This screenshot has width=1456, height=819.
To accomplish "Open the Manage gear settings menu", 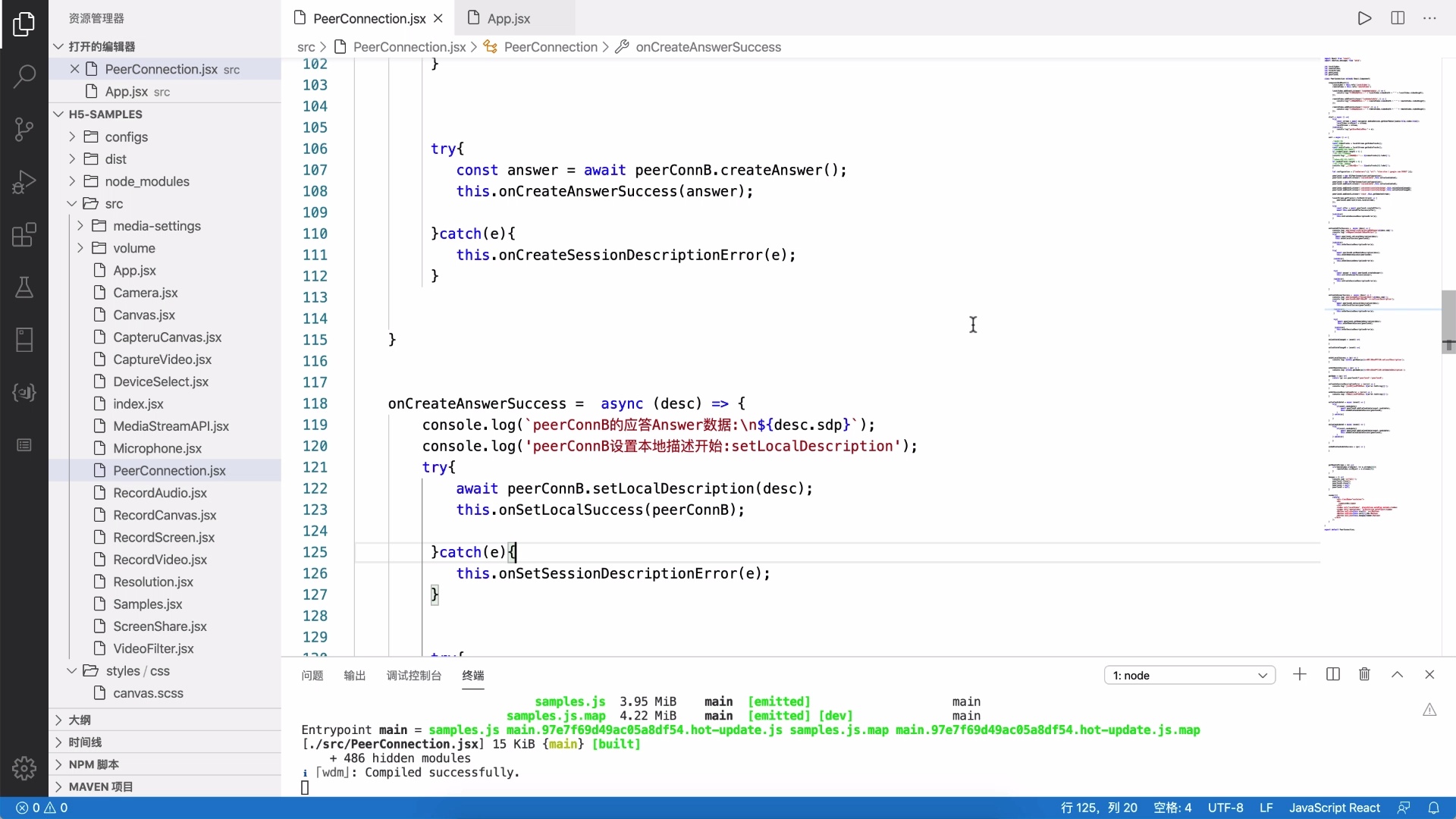I will pyautogui.click(x=24, y=767).
